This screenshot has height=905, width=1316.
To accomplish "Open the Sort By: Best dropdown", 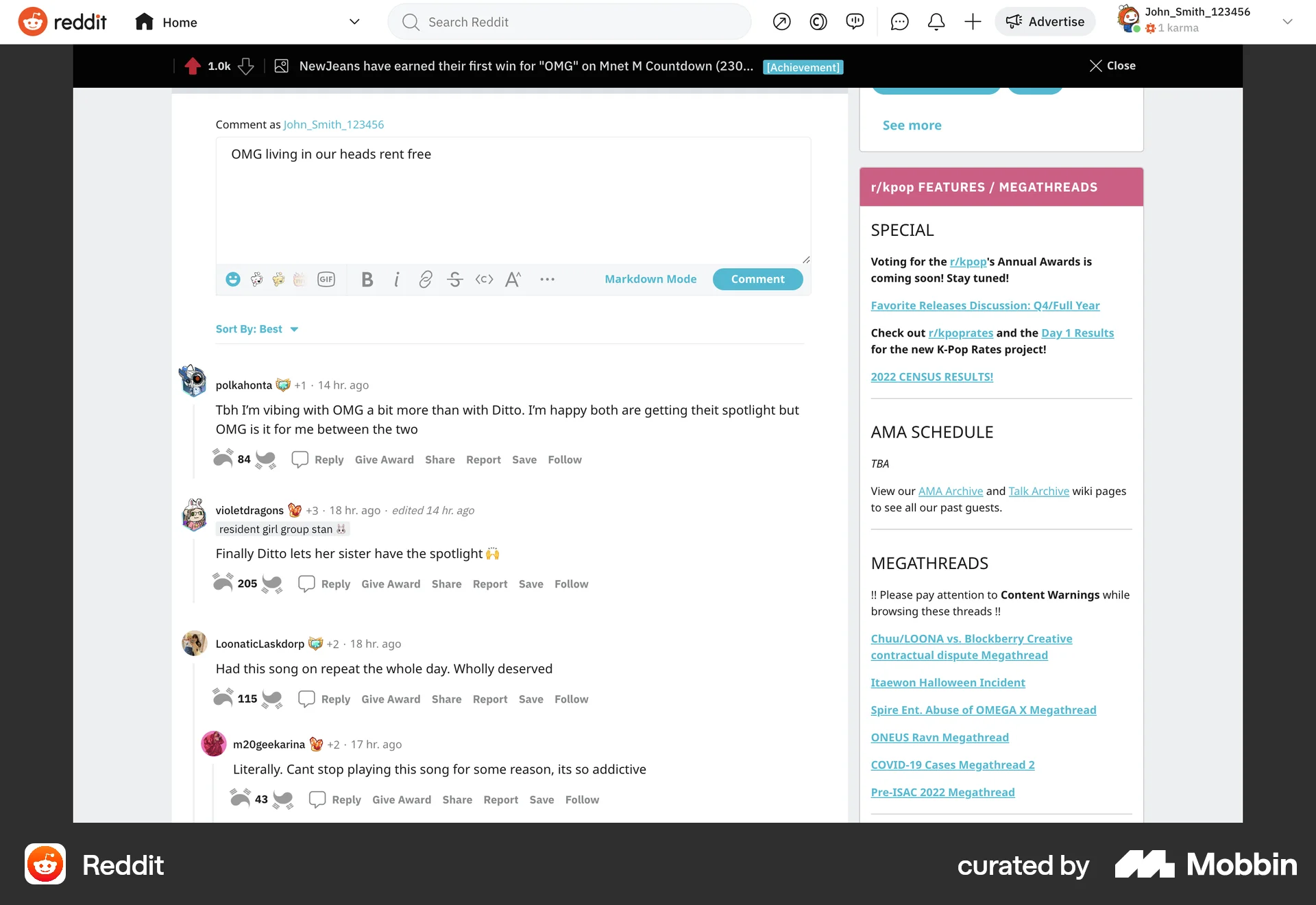I will (x=258, y=329).
